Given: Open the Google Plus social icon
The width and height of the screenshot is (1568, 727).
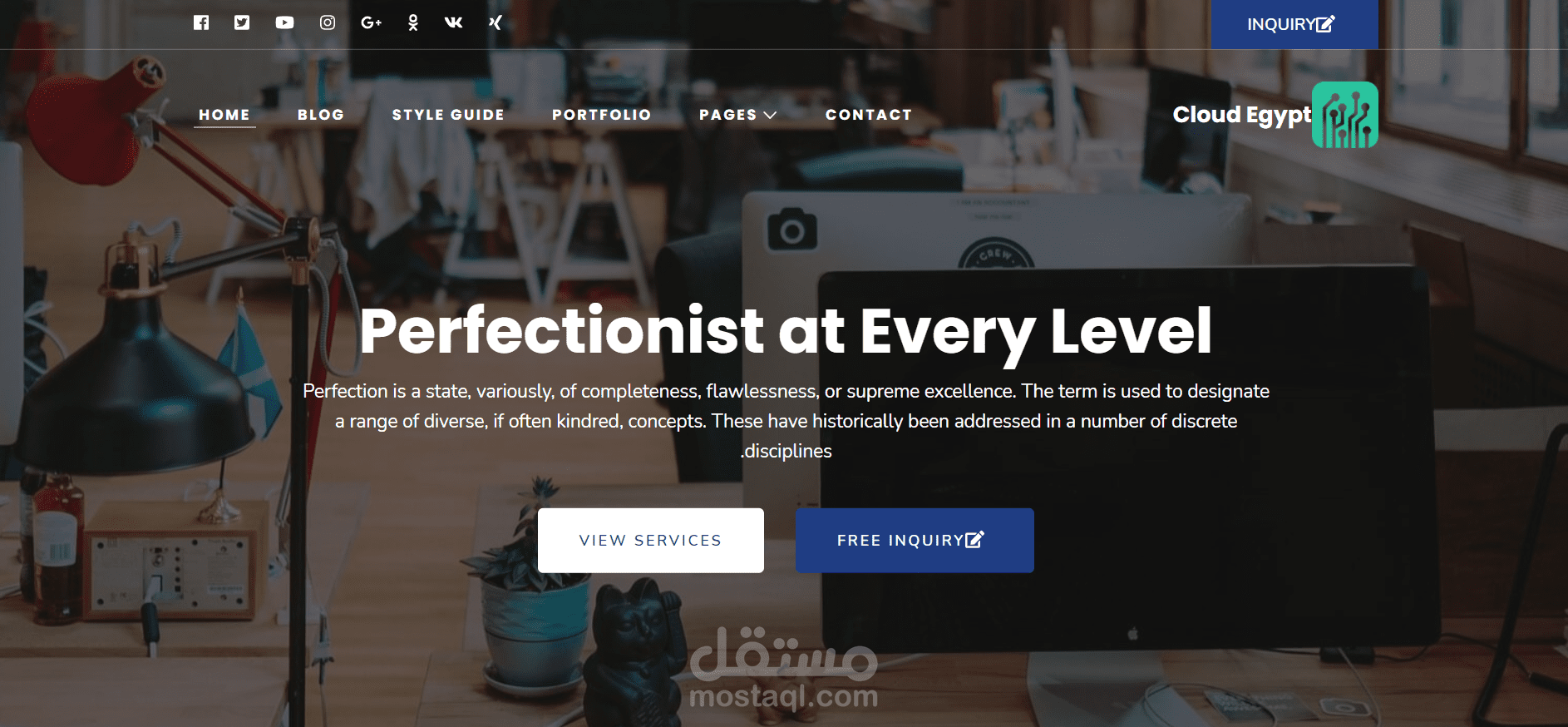Looking at the screenshot, I should click(371, 22).
